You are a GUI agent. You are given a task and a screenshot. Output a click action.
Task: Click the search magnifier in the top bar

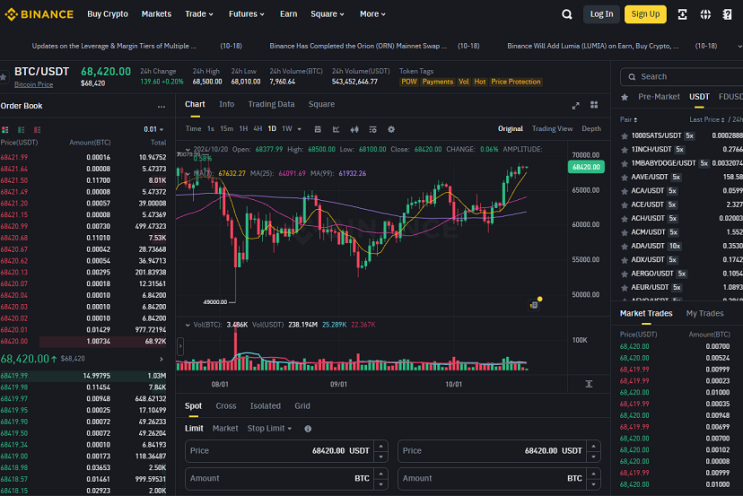tap(567, 14)
